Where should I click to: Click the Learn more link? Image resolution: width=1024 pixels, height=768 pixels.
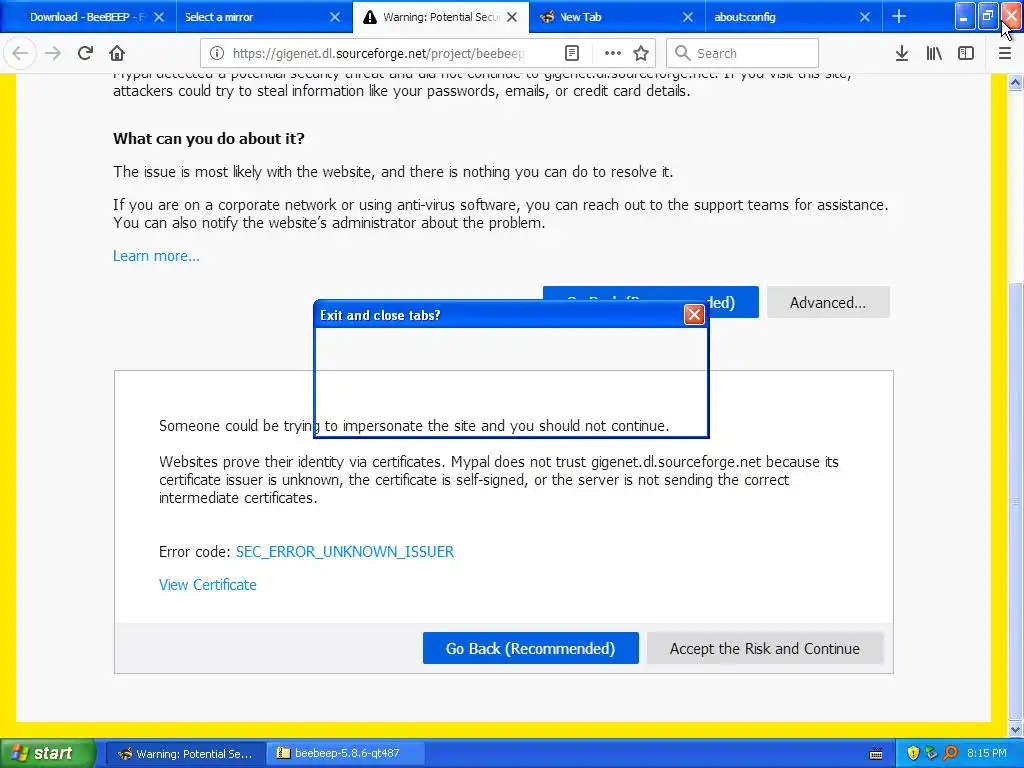[x=156, y=256]
